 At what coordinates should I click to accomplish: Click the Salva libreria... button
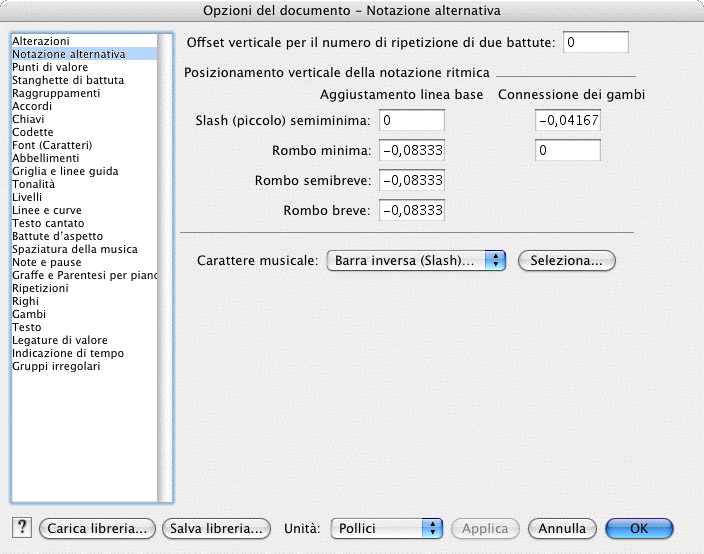(x=217, y=528)
